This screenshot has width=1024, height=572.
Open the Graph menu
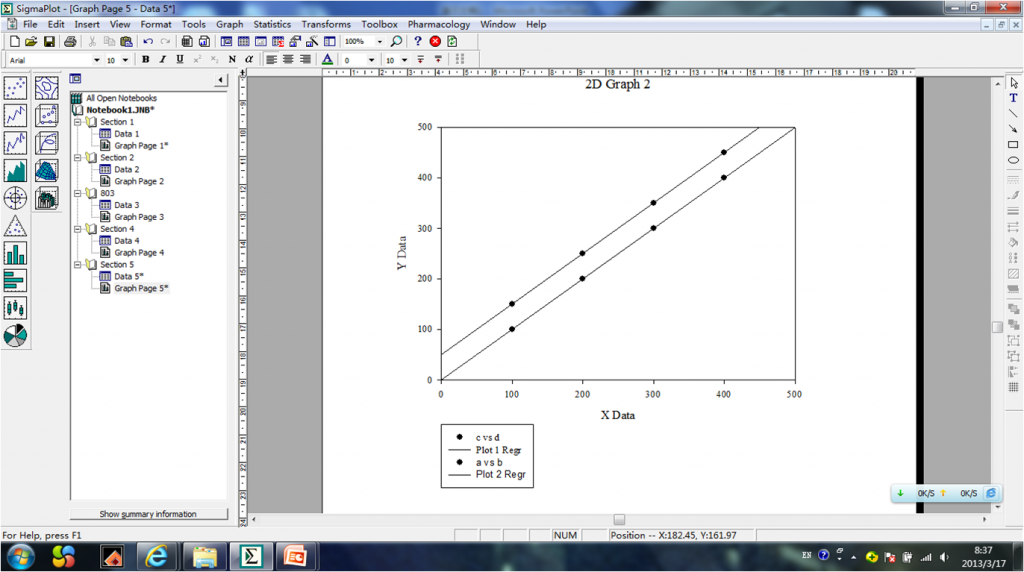point(230,24)
